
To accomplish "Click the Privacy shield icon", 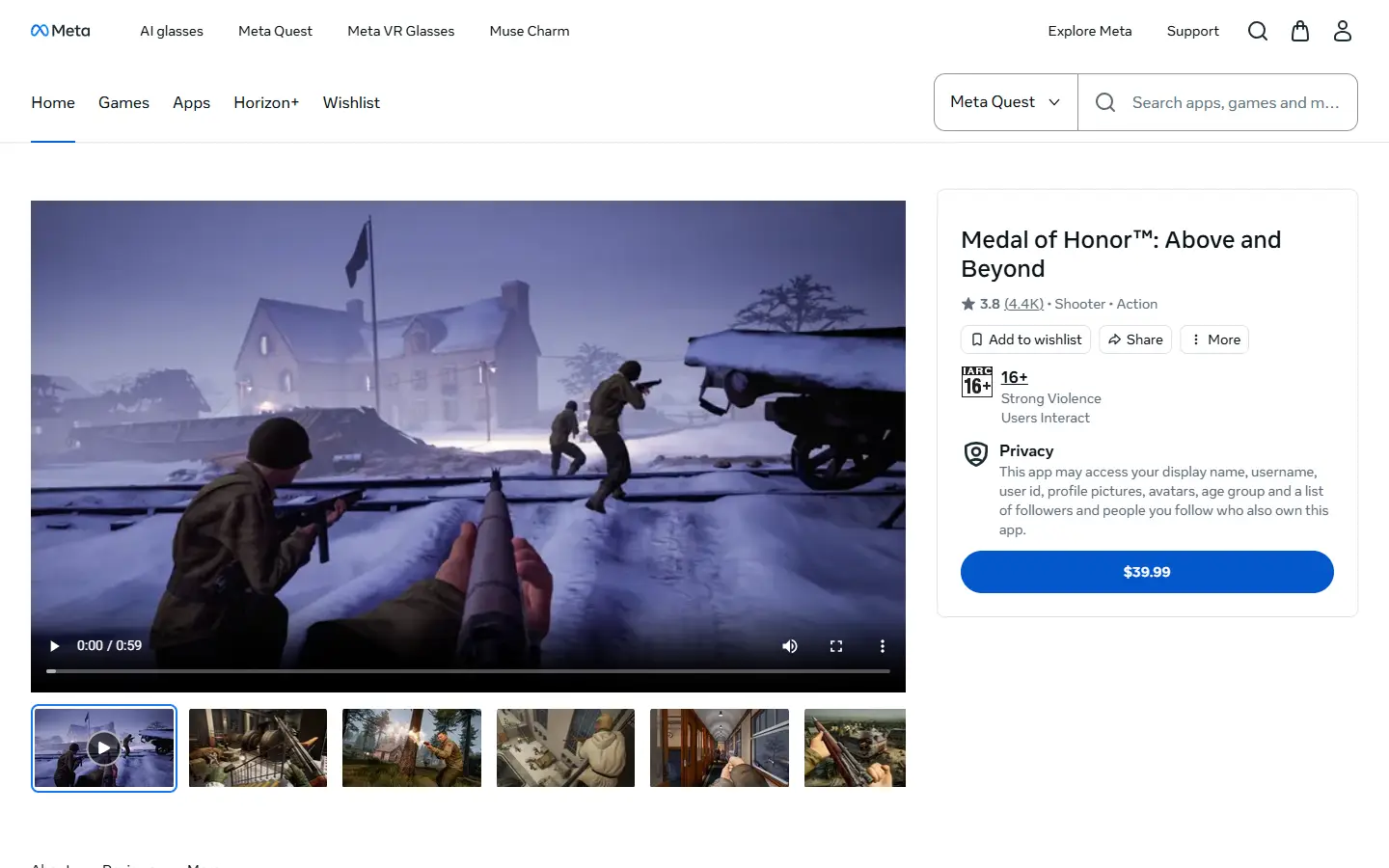I will pos(976,453).
